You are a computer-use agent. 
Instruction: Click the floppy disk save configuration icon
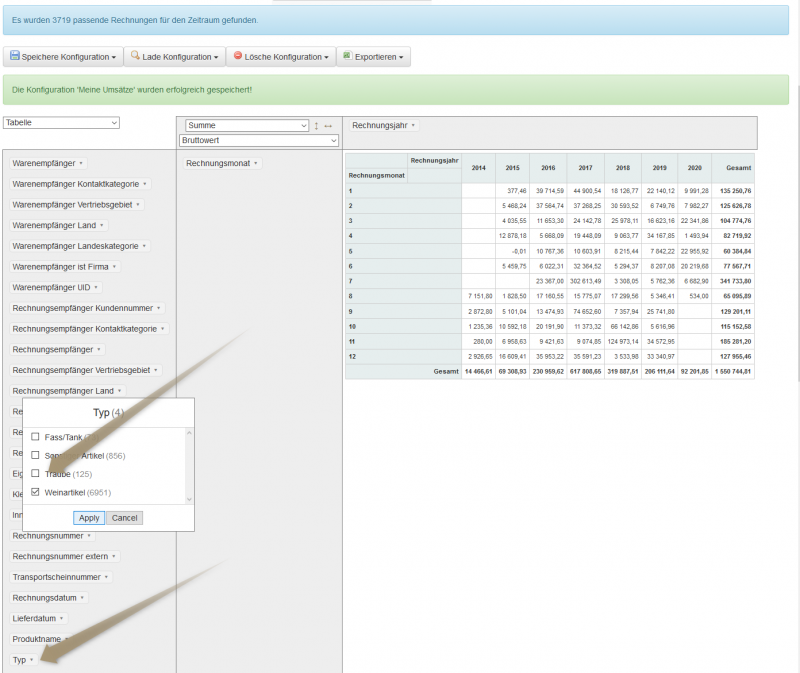pyautogui.click(x=14, y=57)
